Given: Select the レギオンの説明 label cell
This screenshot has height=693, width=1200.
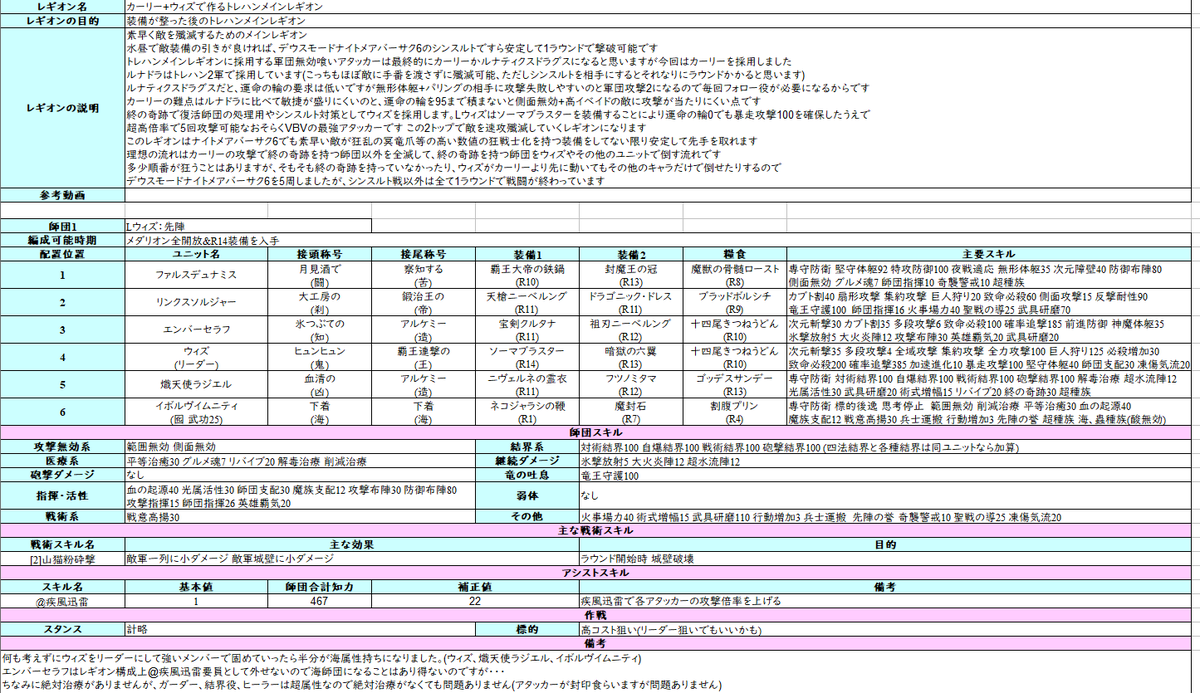Looking at the screenshot, I should 62,108.
